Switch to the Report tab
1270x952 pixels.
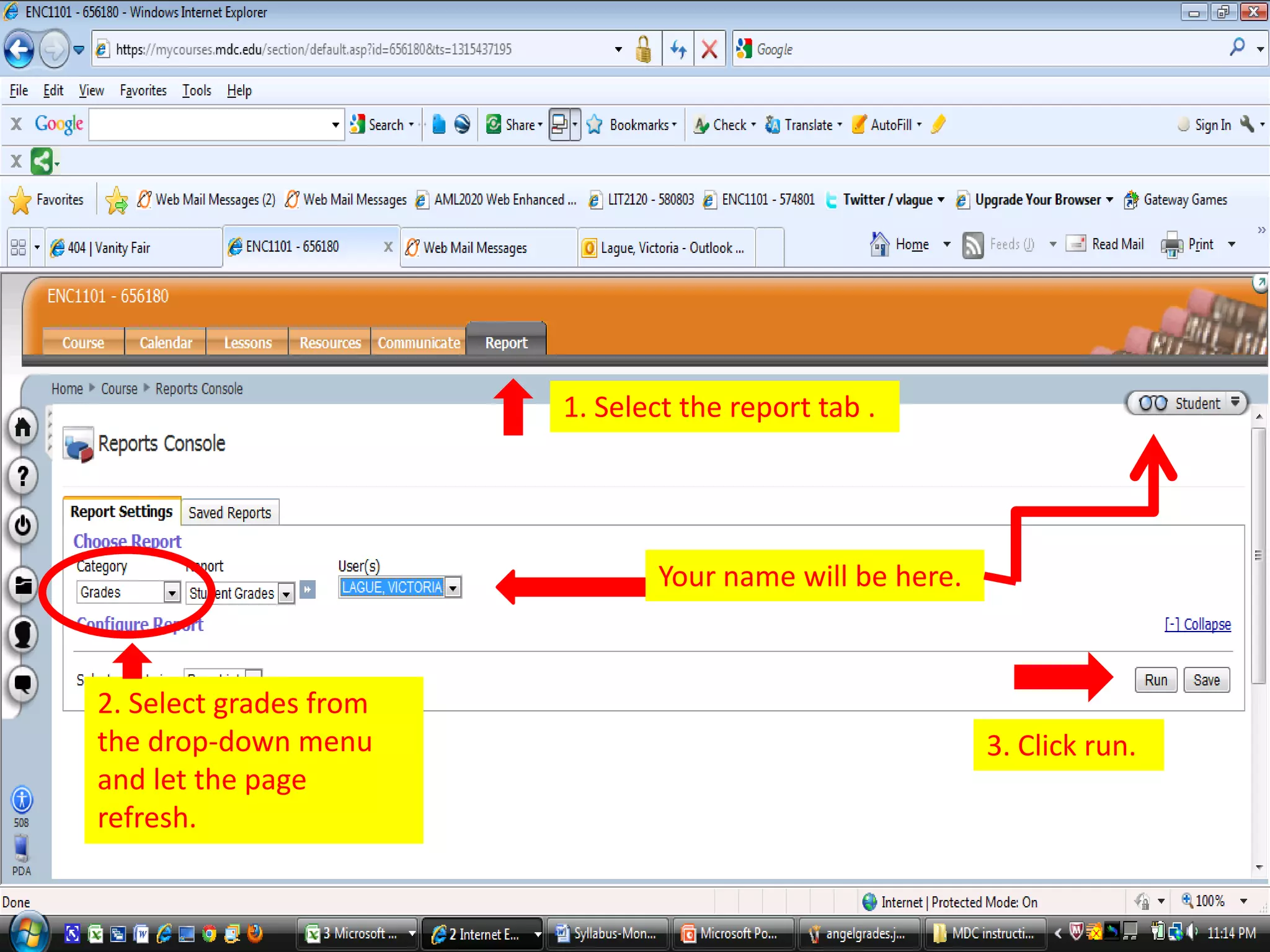pyautogui.click(x=506, y=342)
